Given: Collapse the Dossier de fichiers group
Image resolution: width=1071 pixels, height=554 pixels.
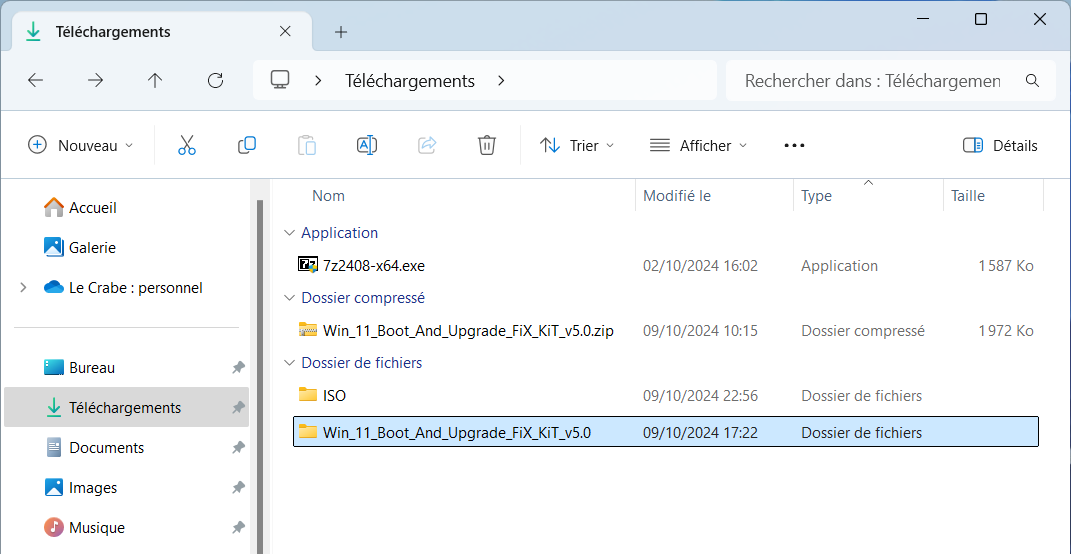Looking at the screenshot, I should [289, 363].
